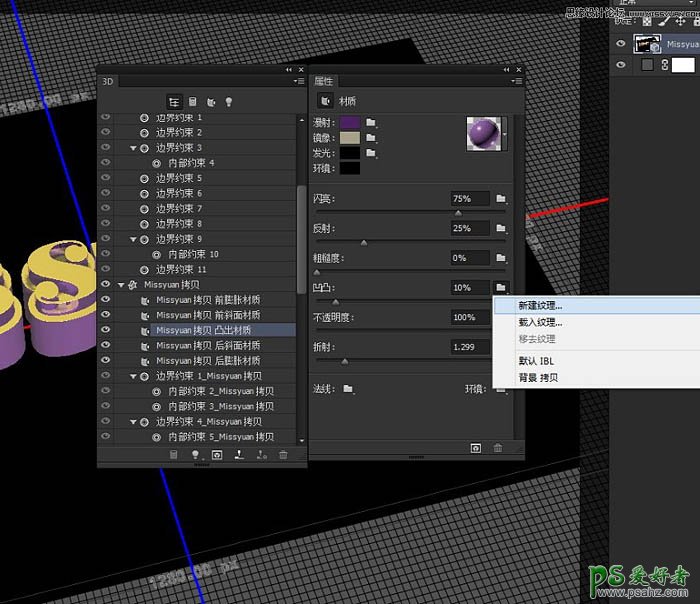Open shine (闪亮) texture folder icon
The image size is (700, 604).
click(501, 198)
